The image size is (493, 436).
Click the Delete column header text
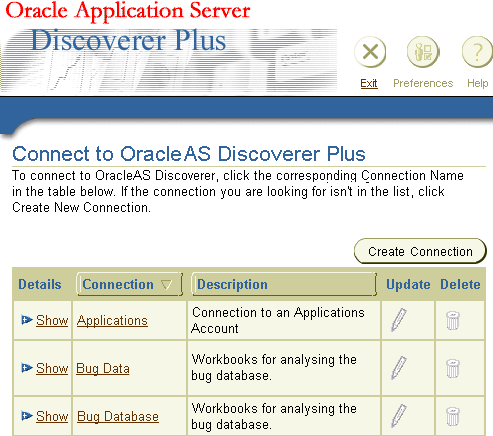tap(460, 284)
